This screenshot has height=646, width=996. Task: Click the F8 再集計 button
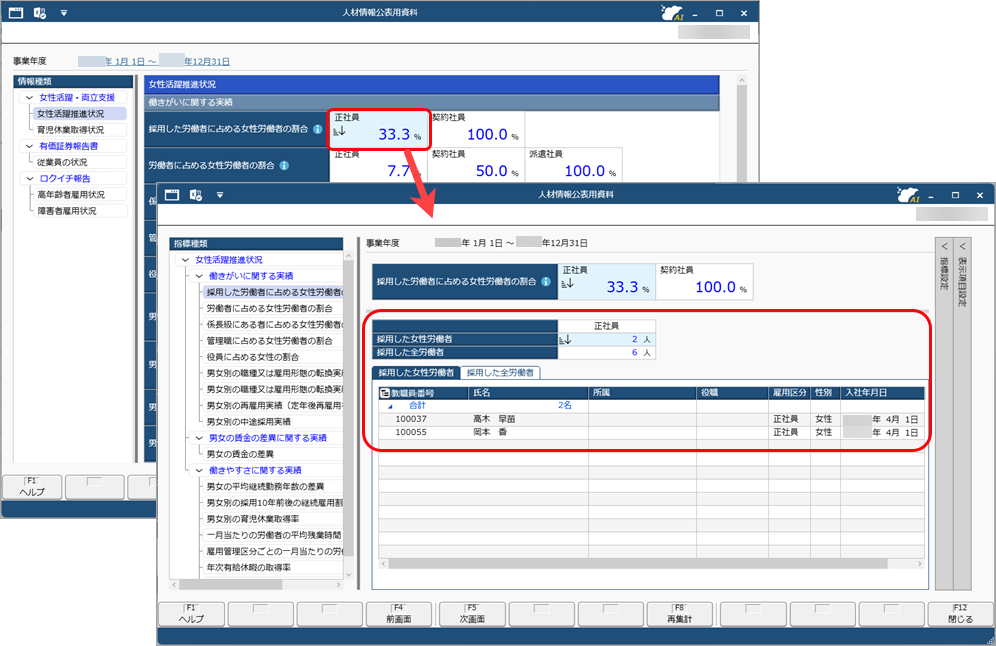click(x=680, y=614)
